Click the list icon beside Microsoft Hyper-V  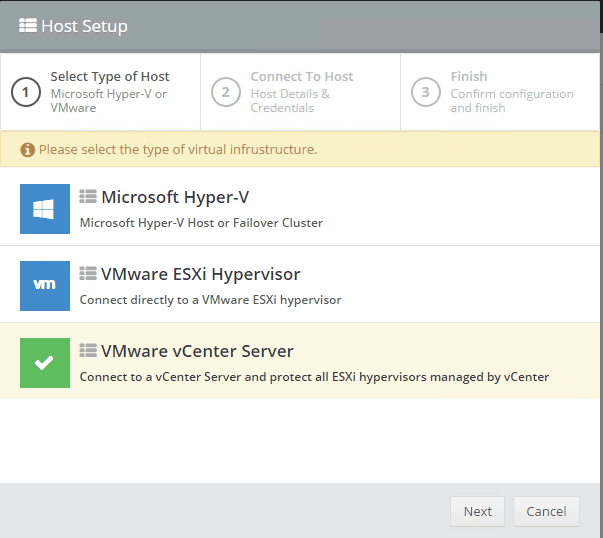point(88,197)
